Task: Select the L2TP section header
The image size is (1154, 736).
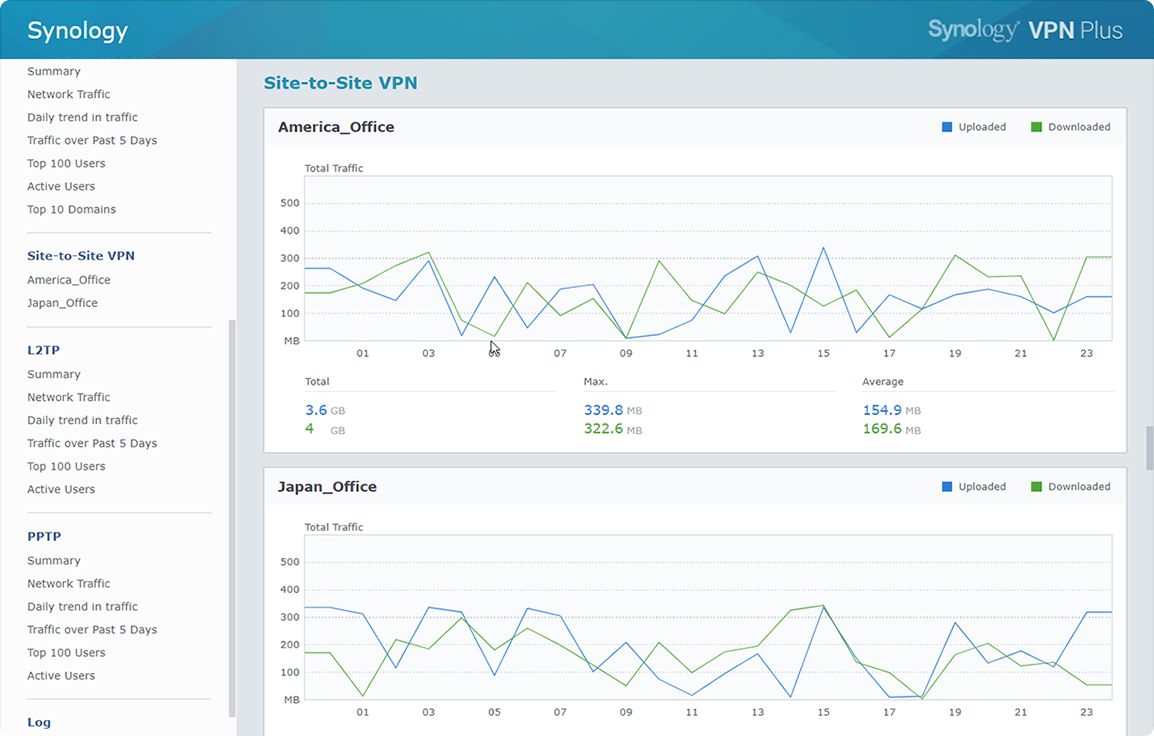Action: [x=42, y=349]
